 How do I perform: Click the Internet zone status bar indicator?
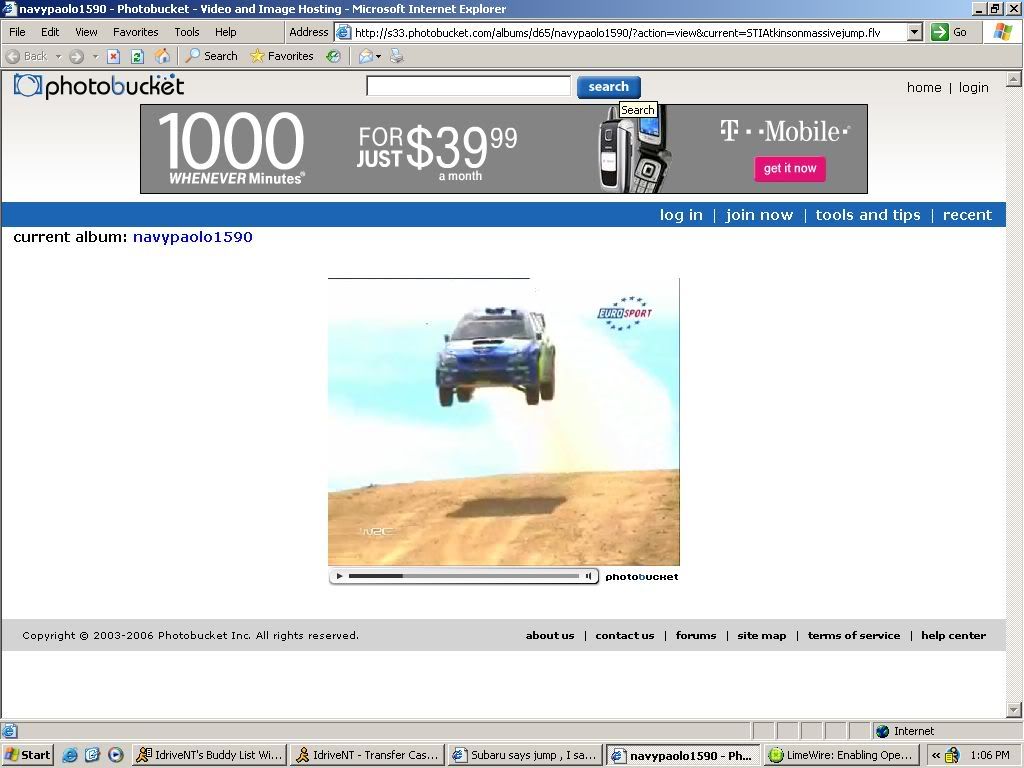[x=904, y=731]
